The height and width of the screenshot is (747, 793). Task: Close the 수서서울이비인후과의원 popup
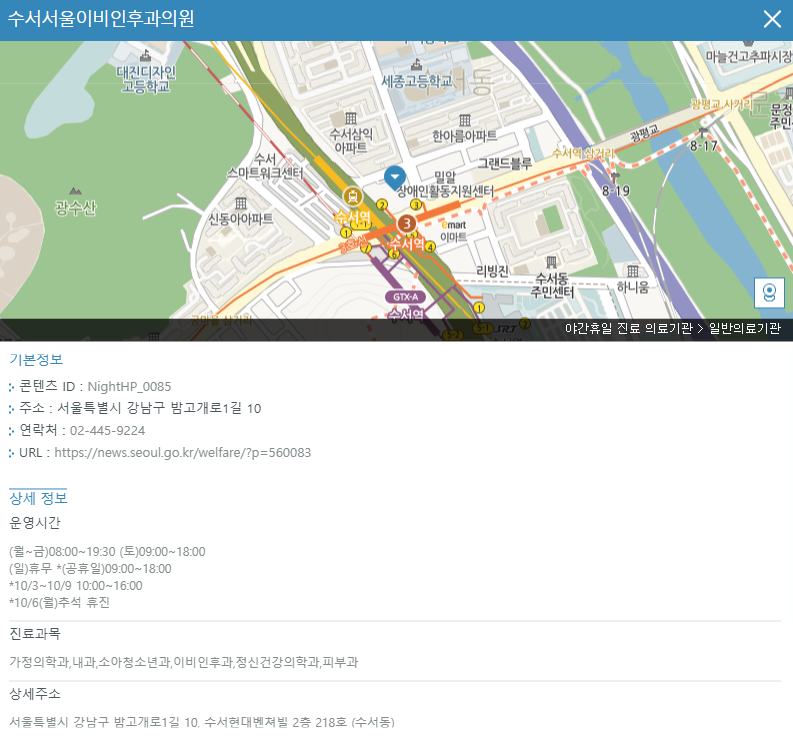click(x=772, y=20)
